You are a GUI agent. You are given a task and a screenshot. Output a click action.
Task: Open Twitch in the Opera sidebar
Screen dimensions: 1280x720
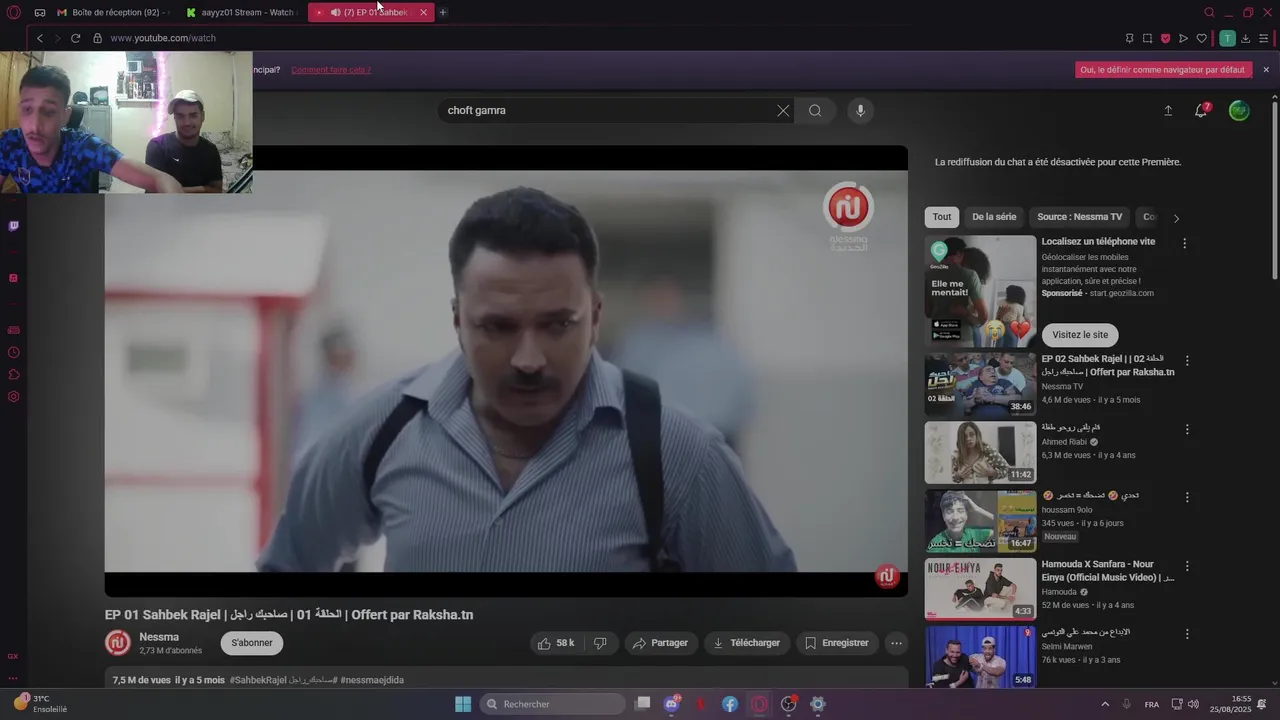click(x=13, y=226)
